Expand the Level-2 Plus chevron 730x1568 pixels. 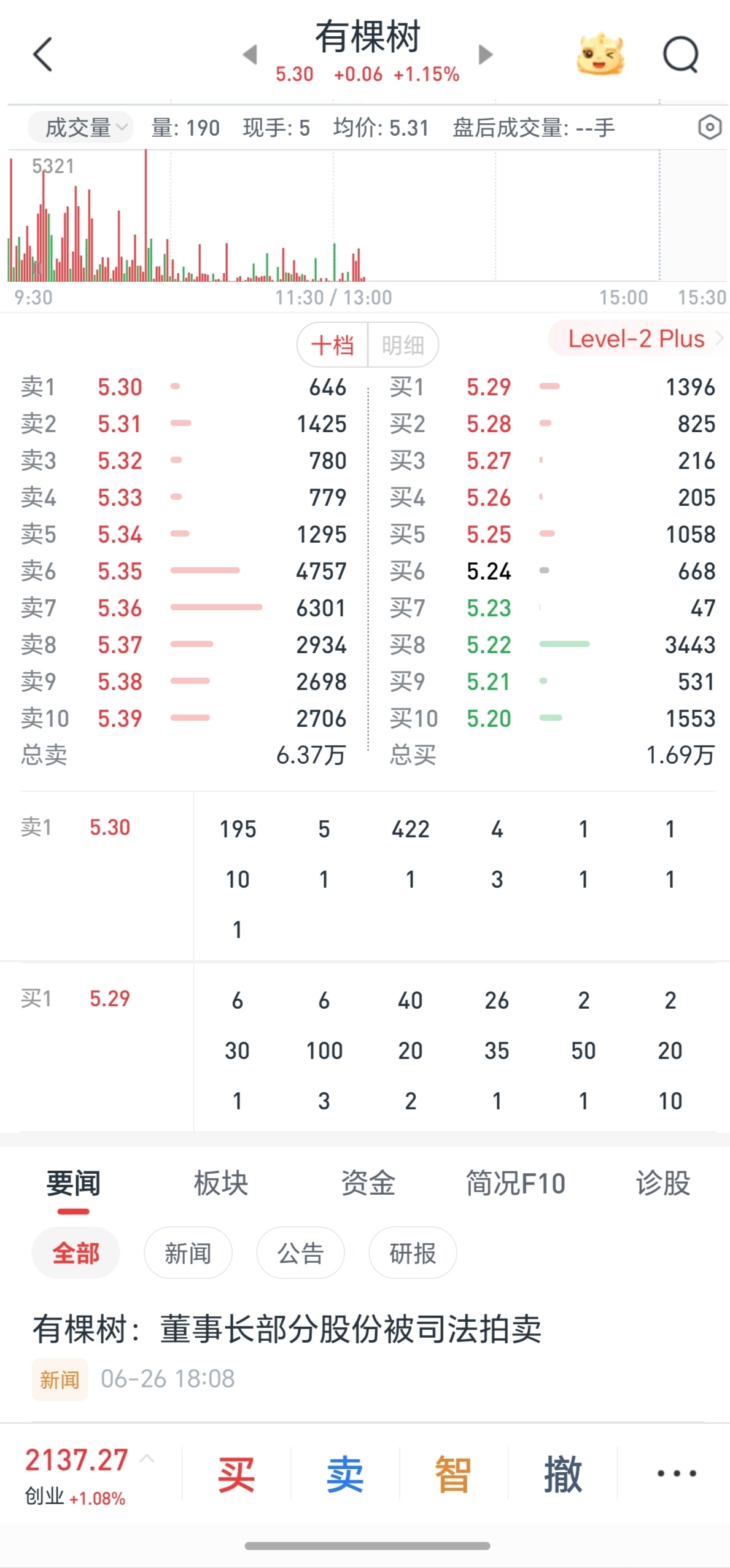[720, 338]
